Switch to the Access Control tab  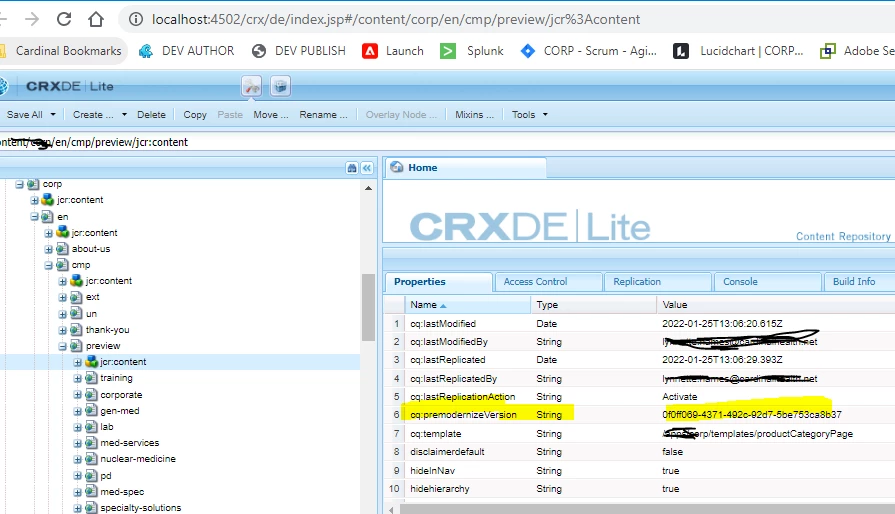tap(549, 282)
